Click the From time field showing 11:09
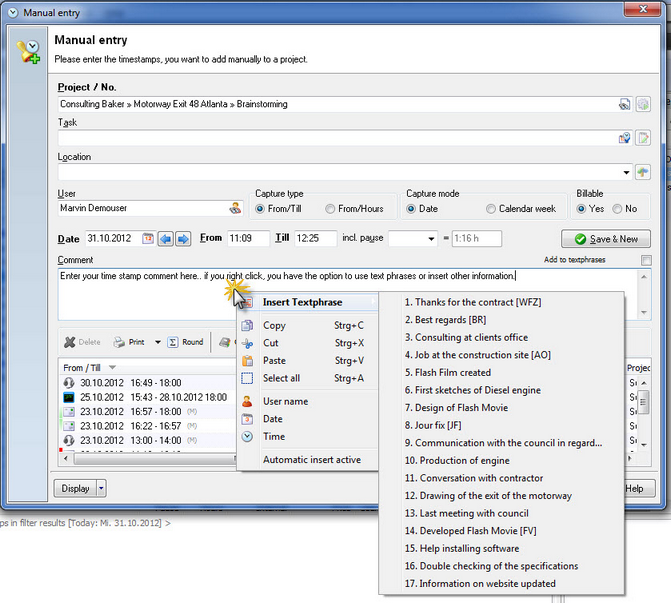The height and width of the screenshot is (603, 671). [249, 238]
